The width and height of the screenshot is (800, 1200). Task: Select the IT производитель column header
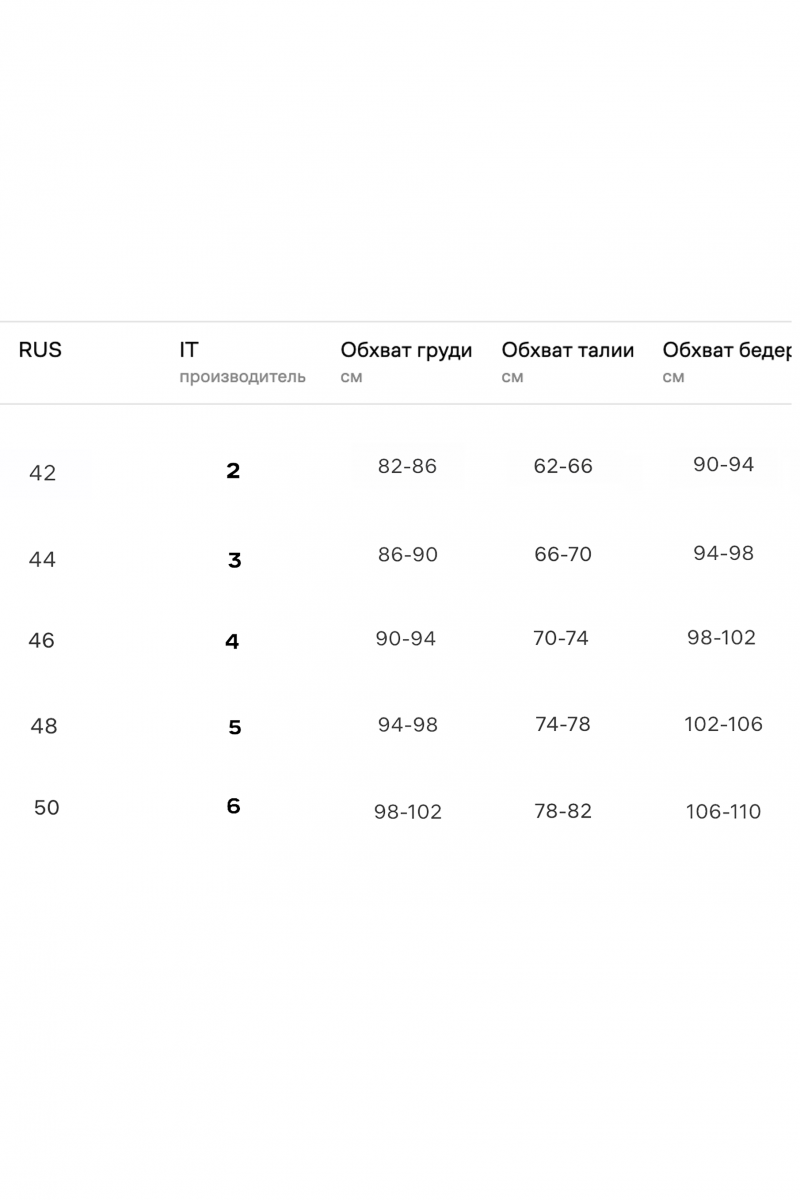coord(242,363)
